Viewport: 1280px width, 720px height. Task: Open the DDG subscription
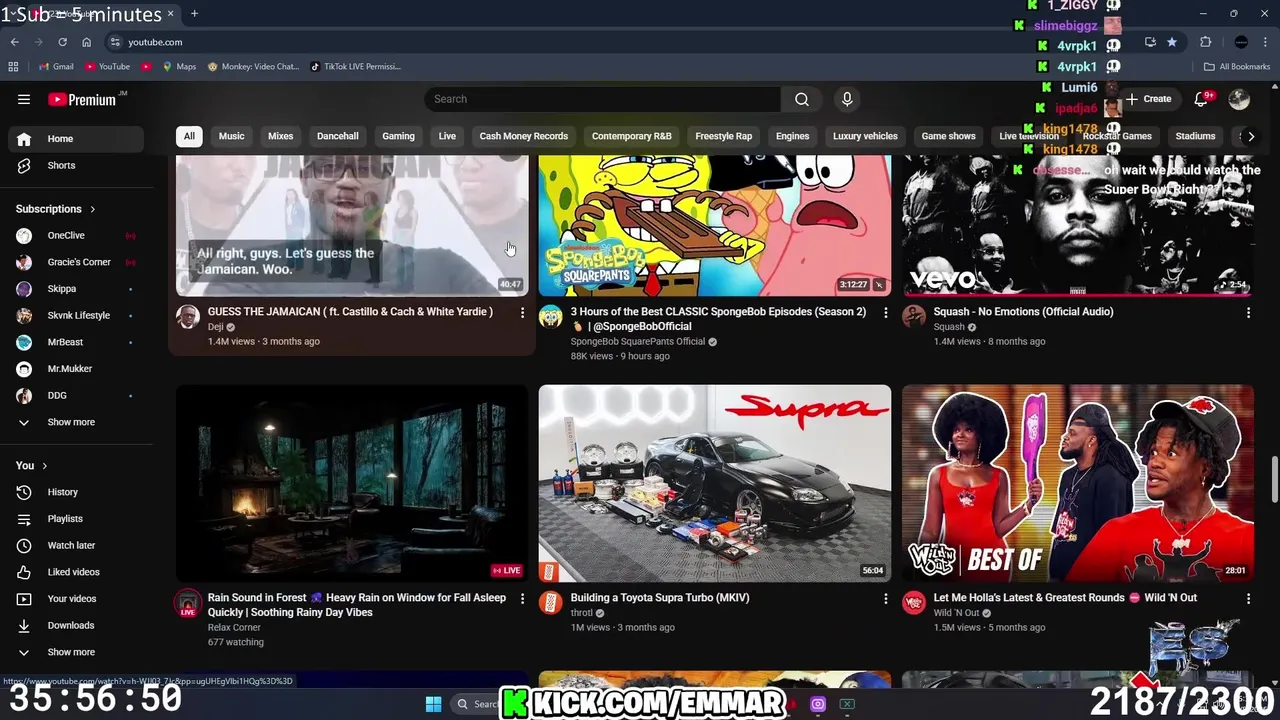[76, 396]
